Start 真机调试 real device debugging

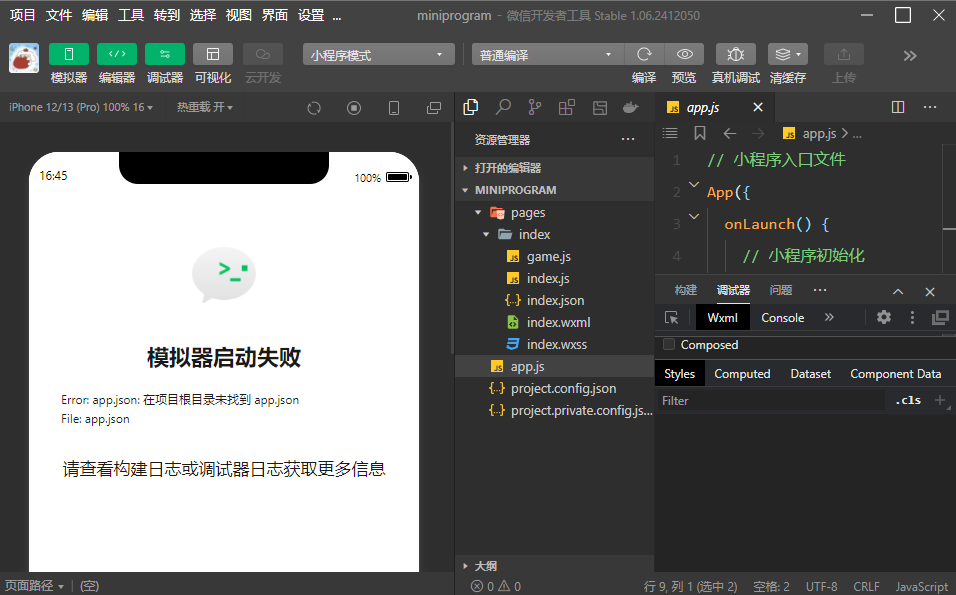click(735, 54)
